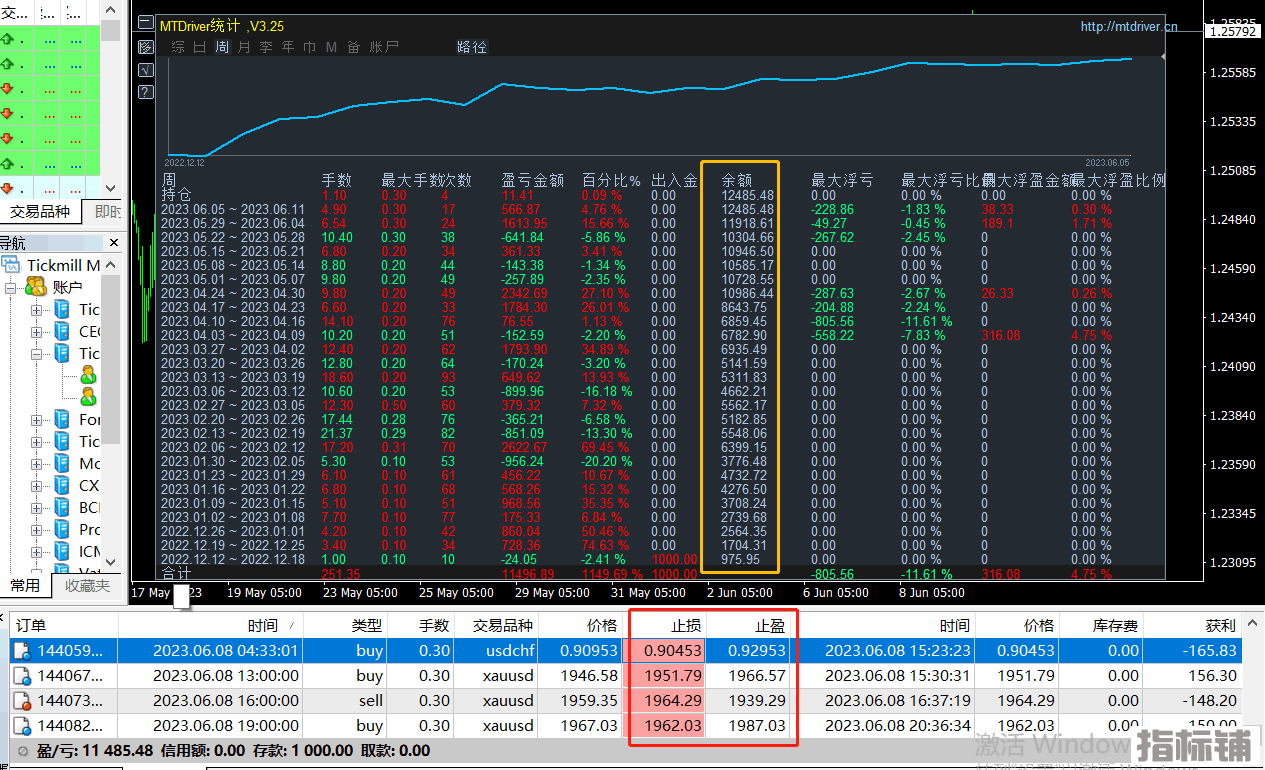Expand the ICM server node
The height and width of the screenshot is (770, 1265).
pyautogui.click(x=37, y=551)
